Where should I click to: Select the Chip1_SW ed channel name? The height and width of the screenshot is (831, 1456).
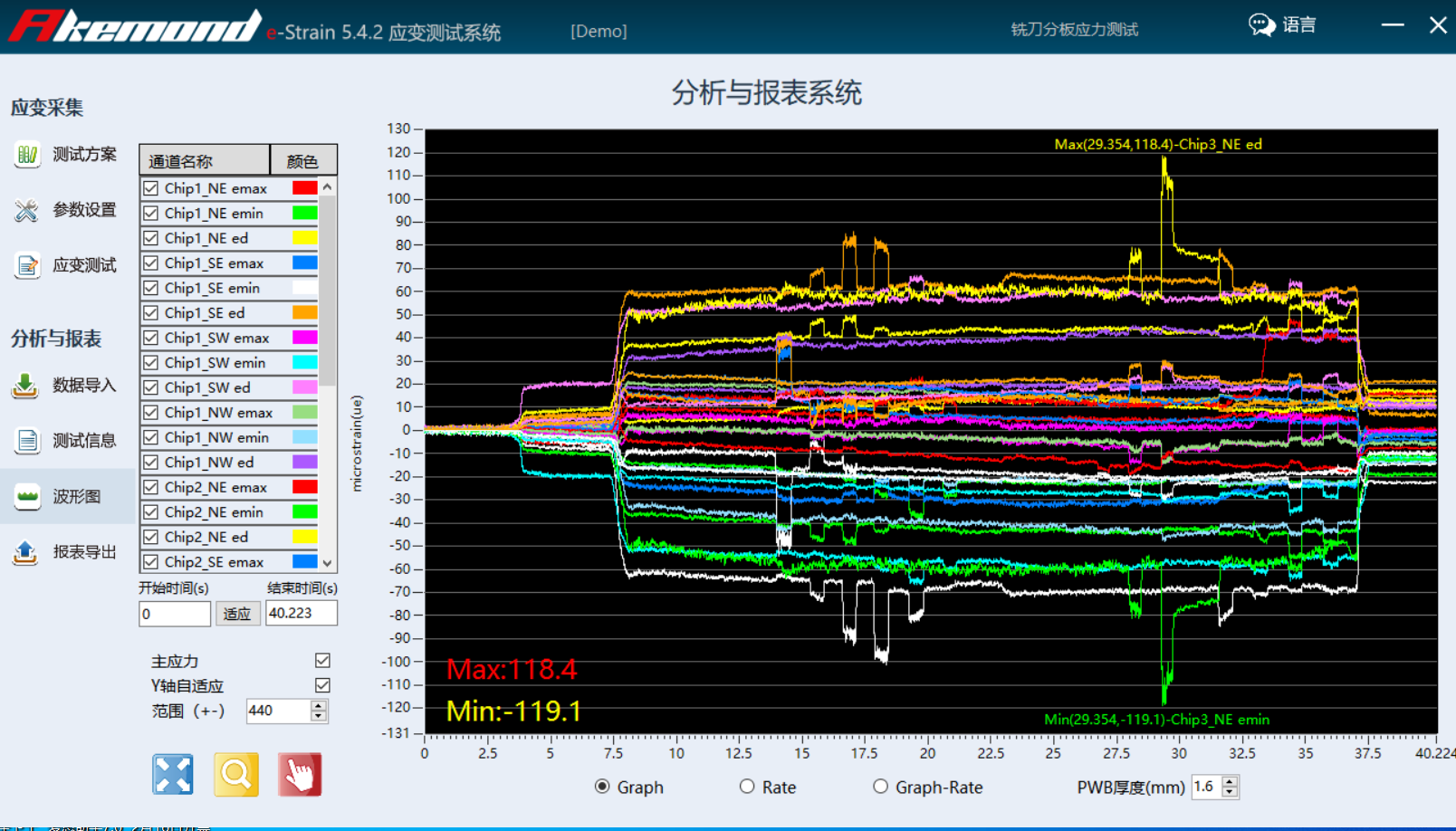point(207,387)
